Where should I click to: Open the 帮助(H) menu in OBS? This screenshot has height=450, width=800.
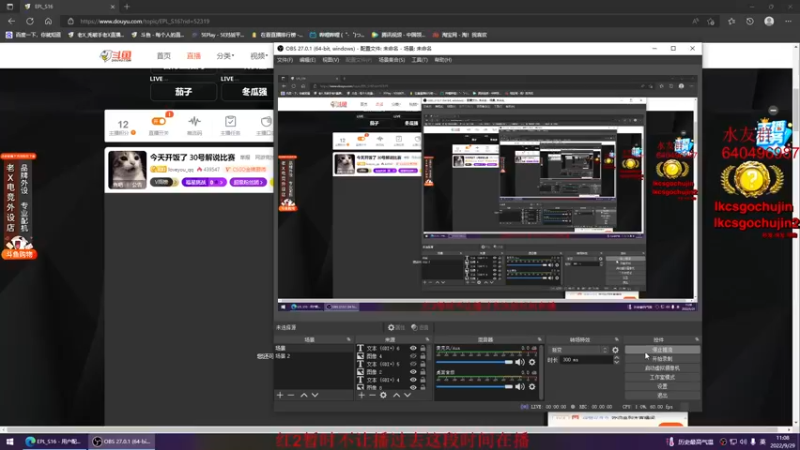[x=443, y=60]
